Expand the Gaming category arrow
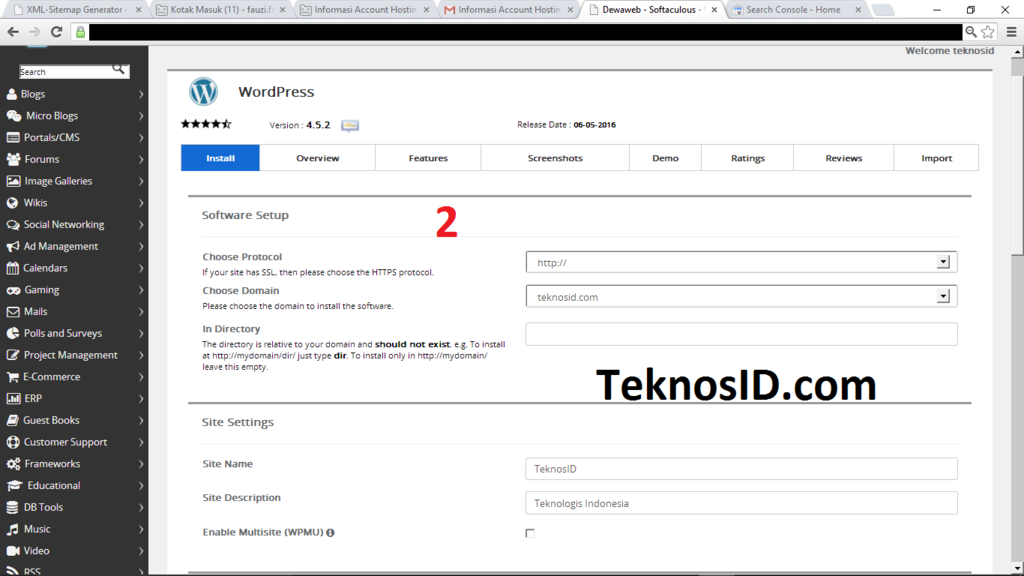 click(141, 290)
